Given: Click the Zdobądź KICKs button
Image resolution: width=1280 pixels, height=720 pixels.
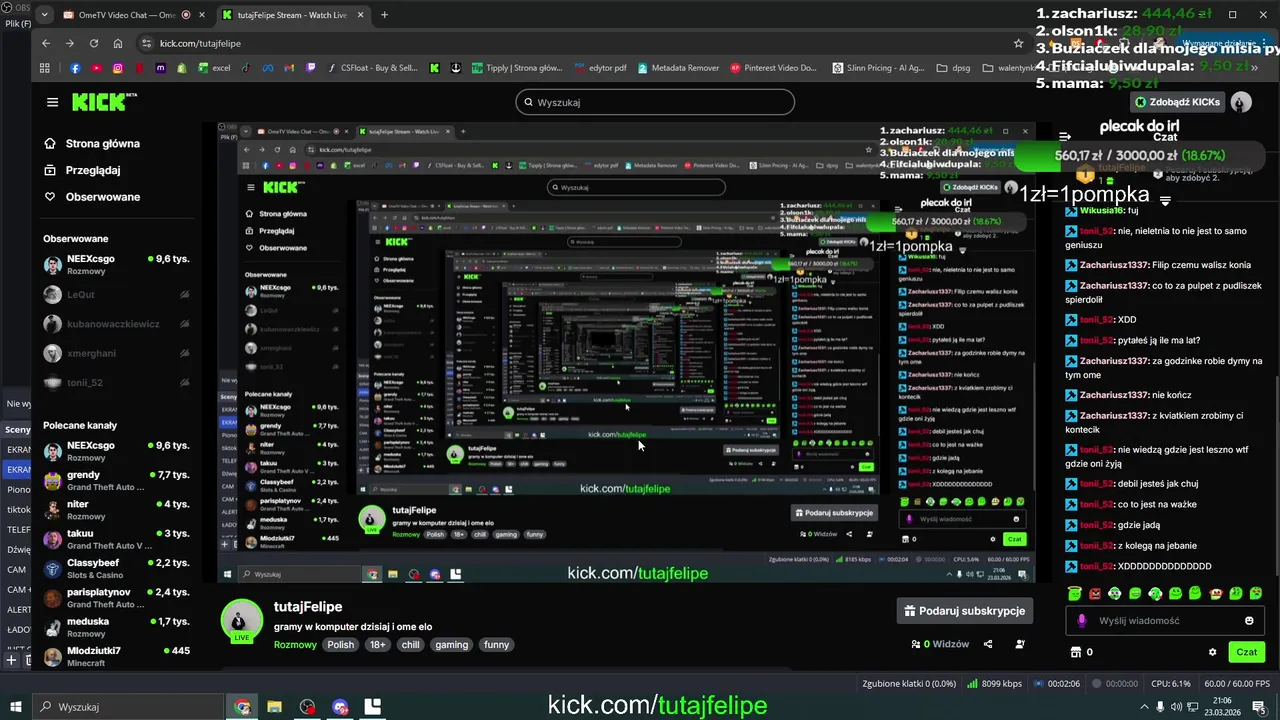Looking at the screenshot, I should point(1178,102).
